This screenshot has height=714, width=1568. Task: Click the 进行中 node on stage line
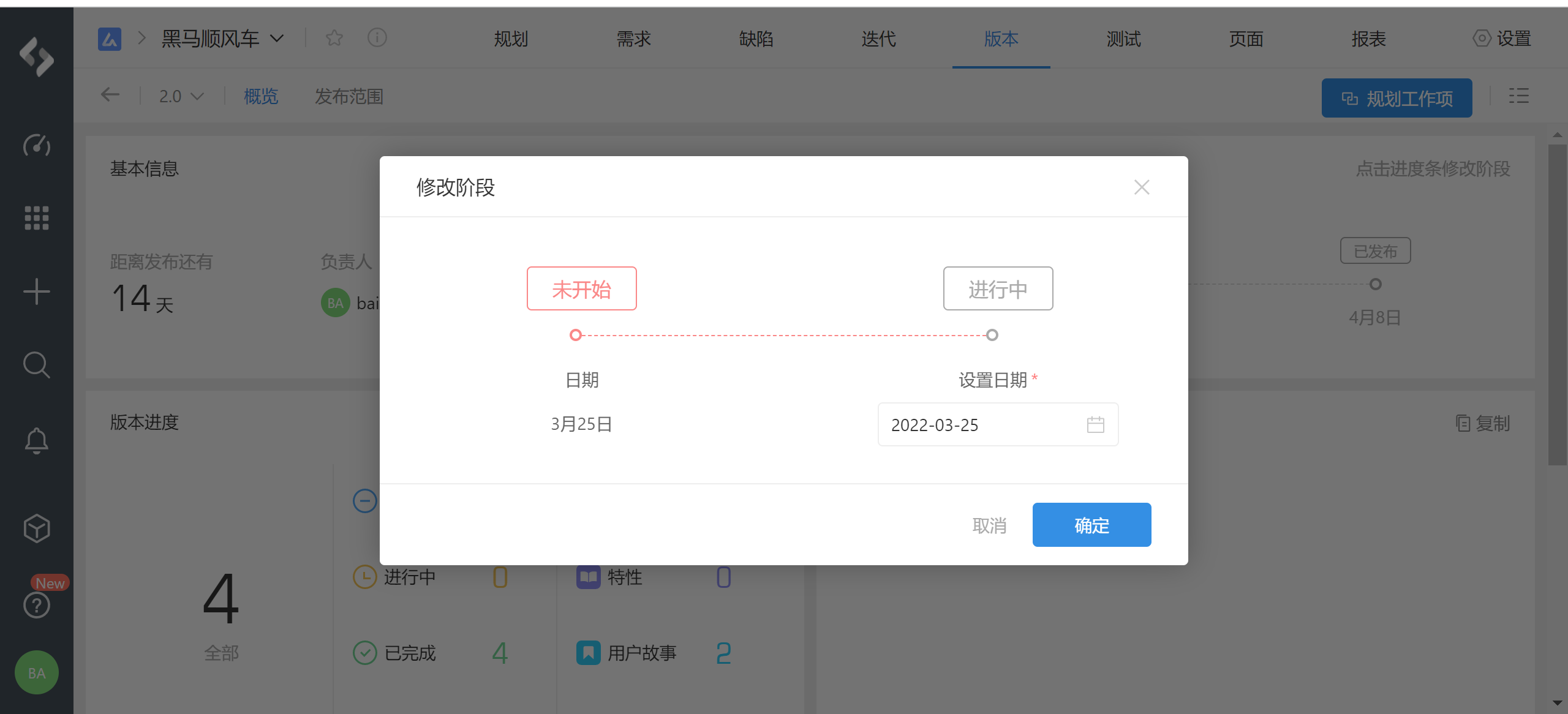[x=992, y=335]
